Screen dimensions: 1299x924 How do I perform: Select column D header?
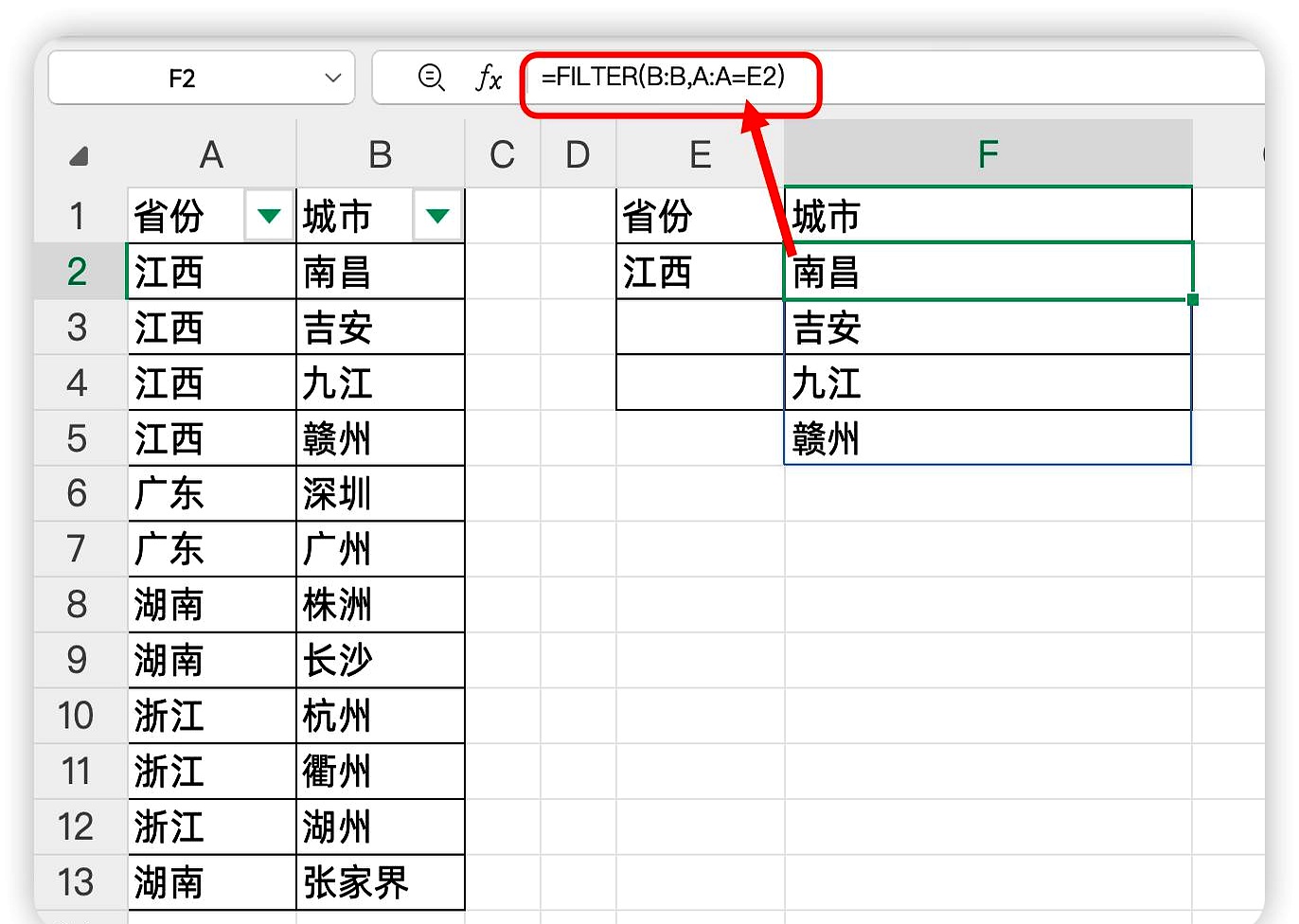pyautogui.click(x=578, y=154)
